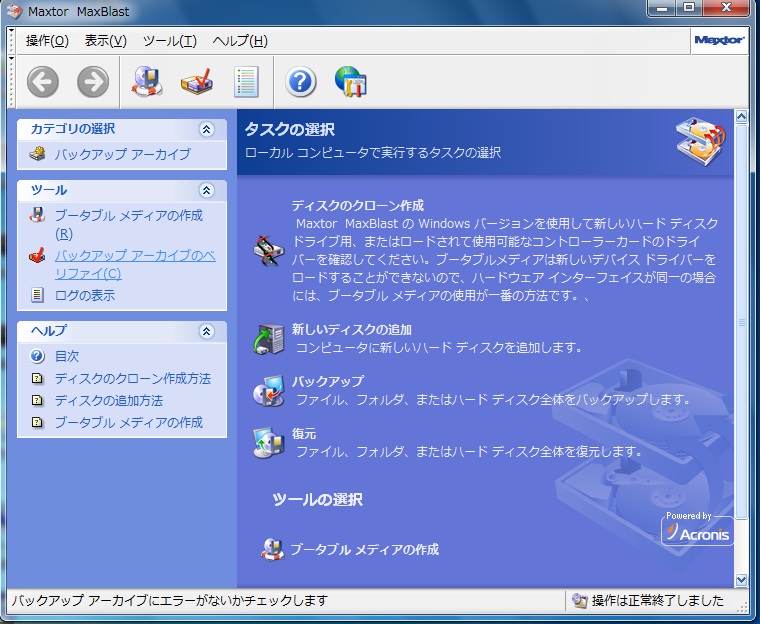
Task: Click the log icon beside ログの表示
Action: [x=37, y=295]
